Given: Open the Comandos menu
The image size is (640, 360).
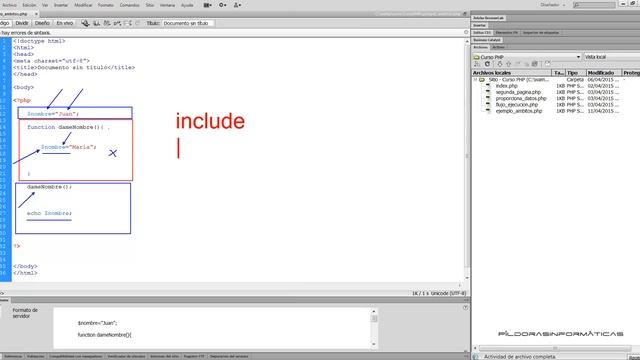Looking at the screenshot, I should click(x=129, y=5).
